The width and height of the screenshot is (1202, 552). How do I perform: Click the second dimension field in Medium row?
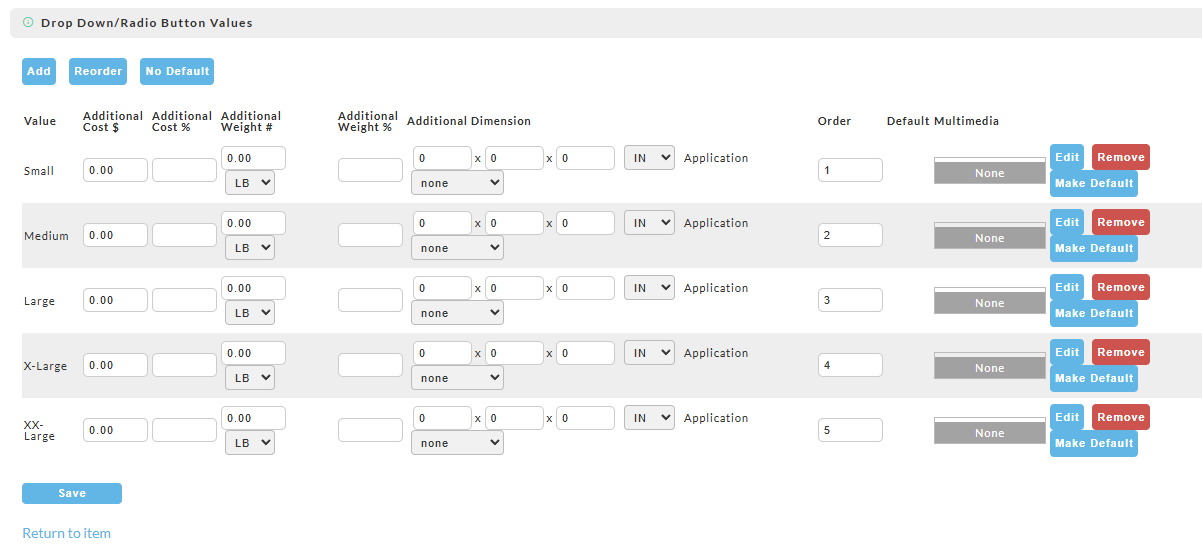(514, 223)
